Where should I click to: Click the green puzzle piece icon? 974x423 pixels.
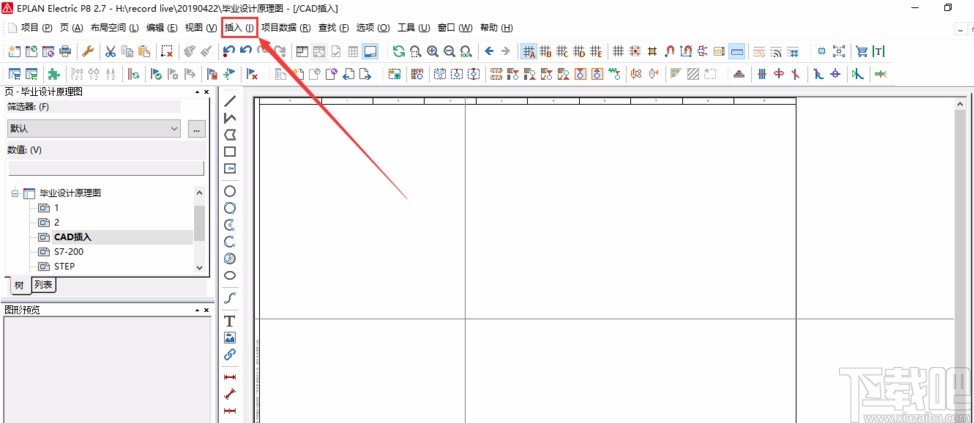pos(54,74)
